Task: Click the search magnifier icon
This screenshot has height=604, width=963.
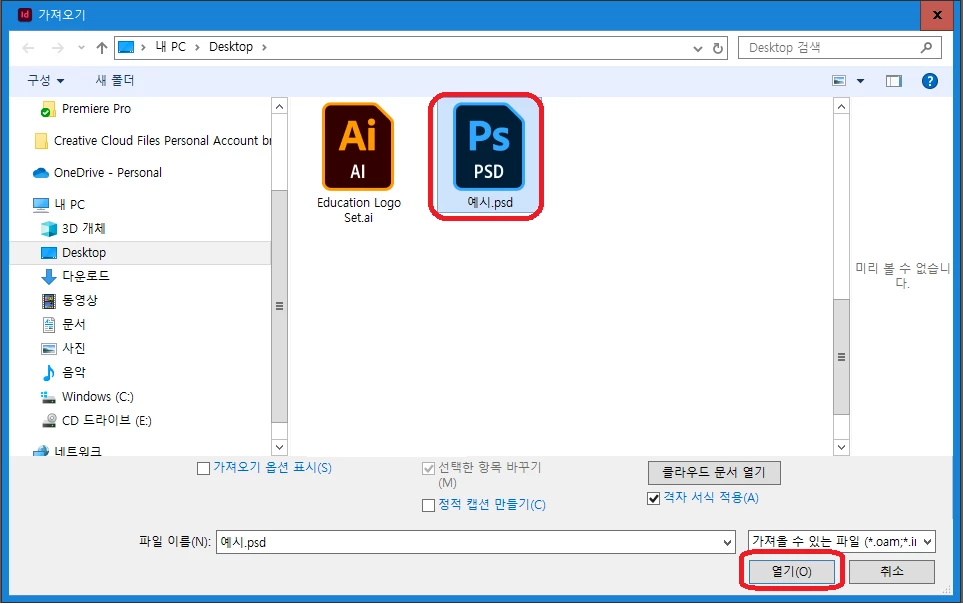Action: (x=927, y=47)
